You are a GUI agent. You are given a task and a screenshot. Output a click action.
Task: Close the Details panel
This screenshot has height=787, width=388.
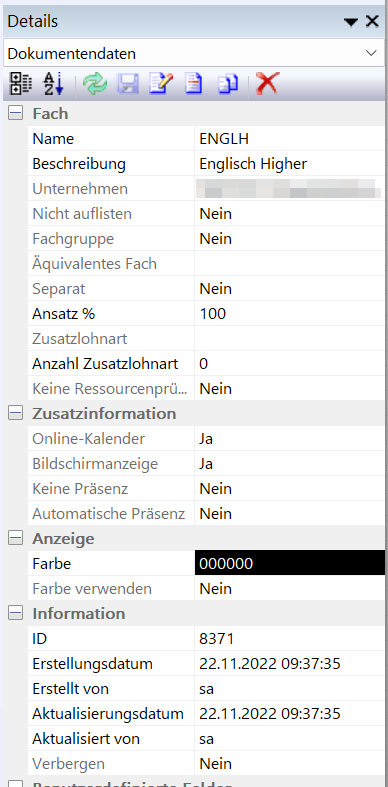coord(372,21)
